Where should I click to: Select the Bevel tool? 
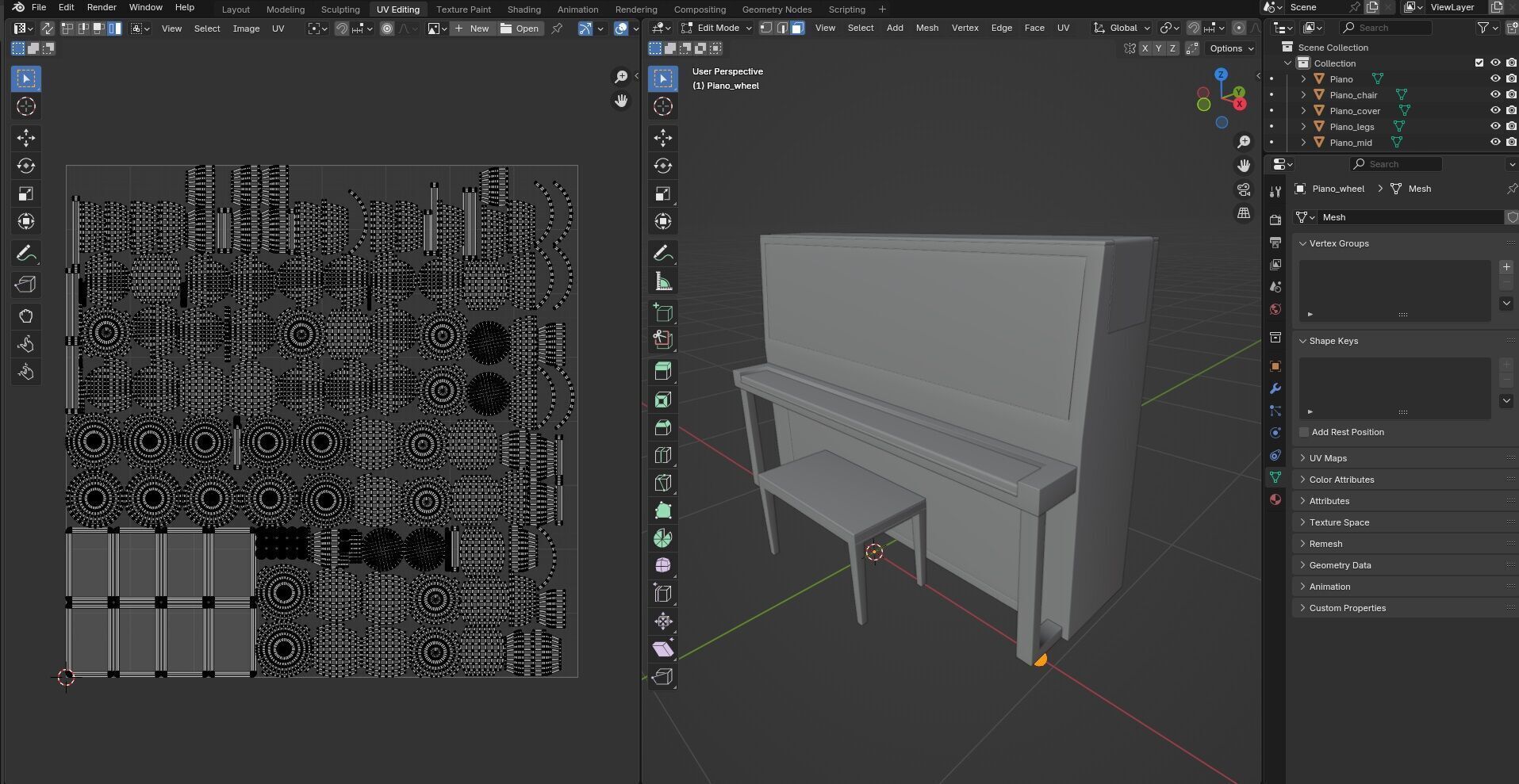(x=663, y=427)
